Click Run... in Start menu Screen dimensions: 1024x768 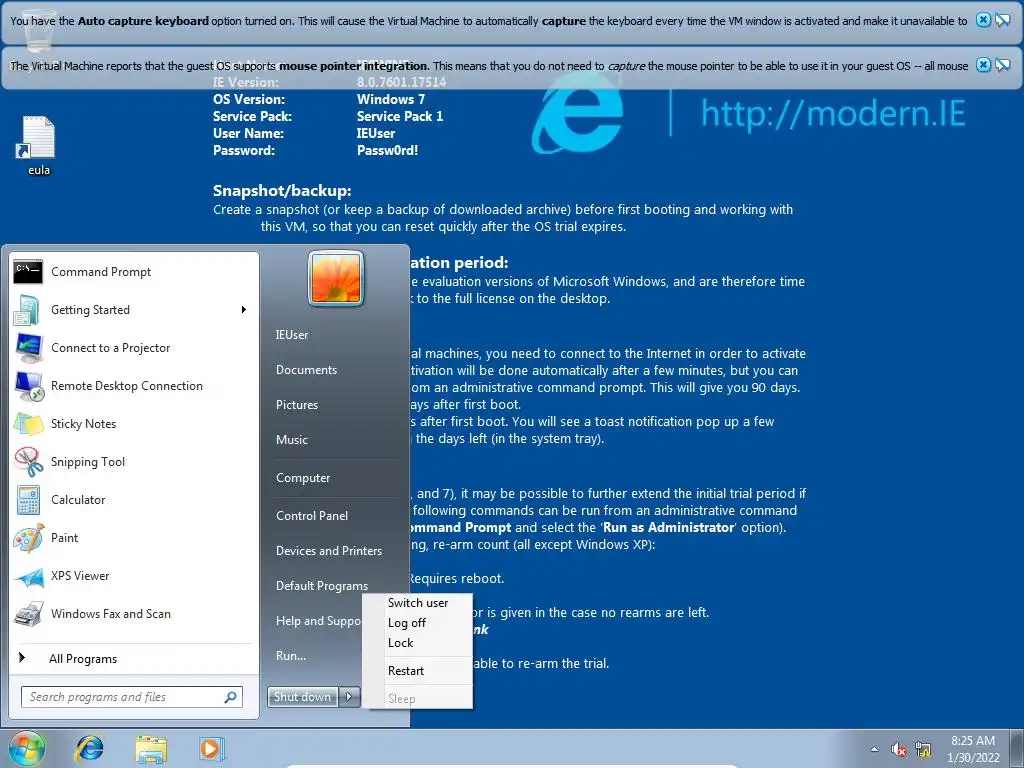click(291, 656)
